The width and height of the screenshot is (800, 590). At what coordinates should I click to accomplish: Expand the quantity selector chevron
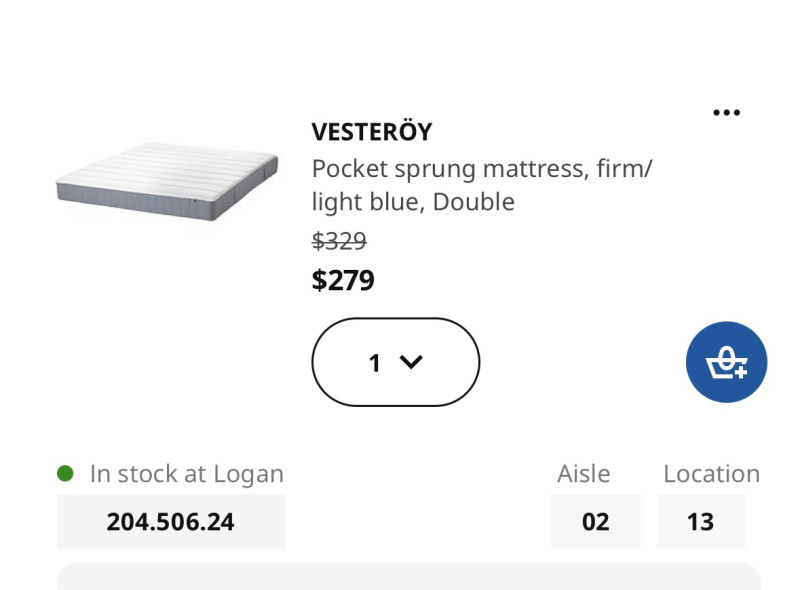tap(411, 362)
